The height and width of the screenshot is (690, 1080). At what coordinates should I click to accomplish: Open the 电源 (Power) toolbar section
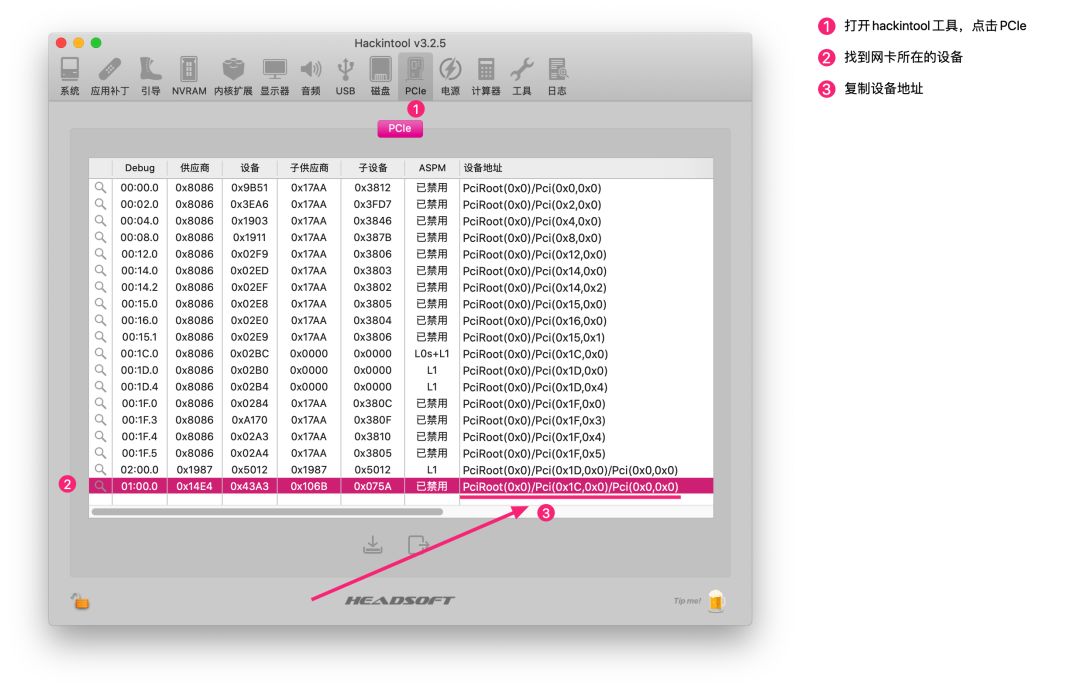click(450, 76)
